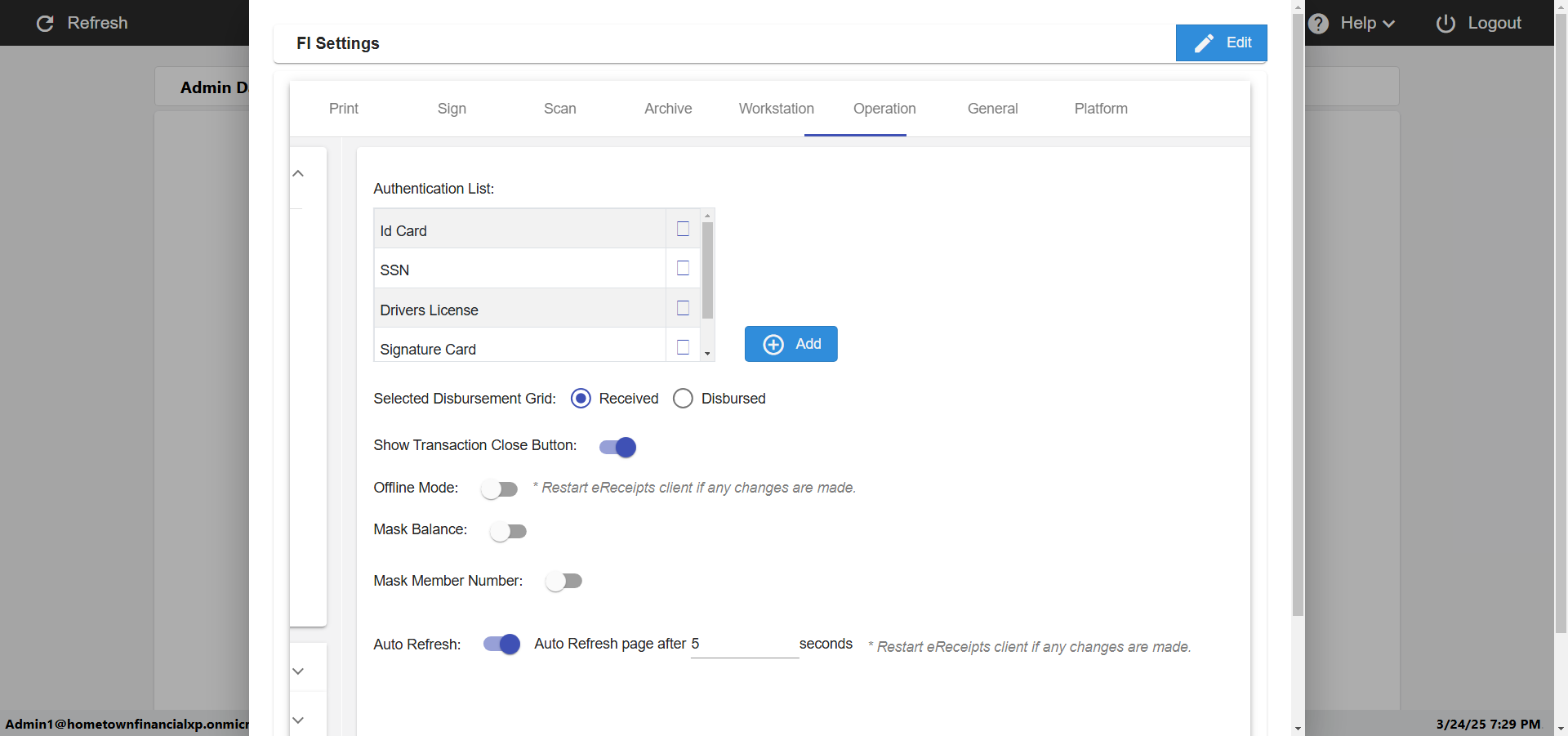Screen dimensions: 1568x736
Task: Open the Platform tab
Action: tap(1100, 109)
